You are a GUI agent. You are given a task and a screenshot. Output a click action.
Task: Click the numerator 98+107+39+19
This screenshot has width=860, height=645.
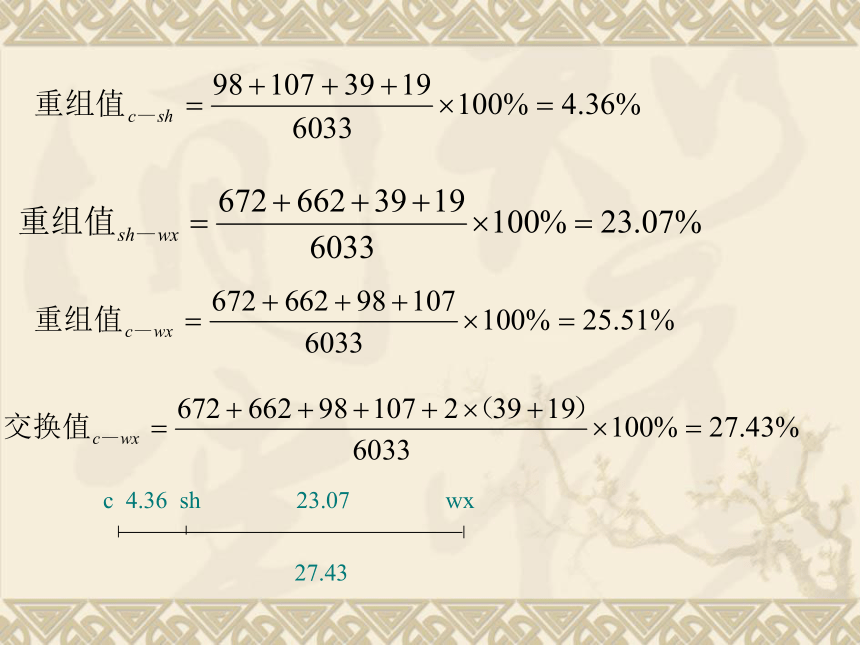point(322,85)
